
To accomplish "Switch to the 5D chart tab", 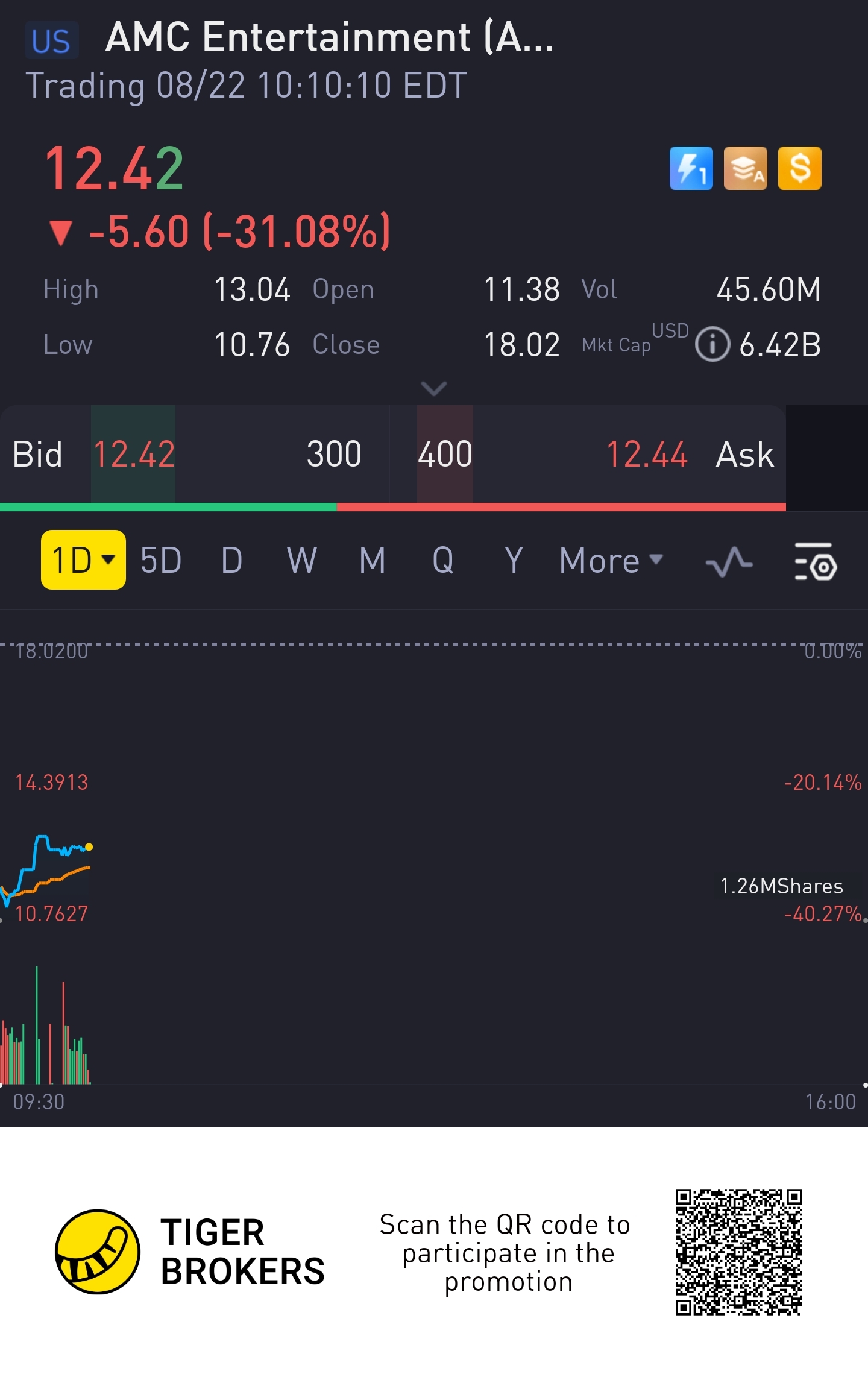I will [x=161, y=561].
